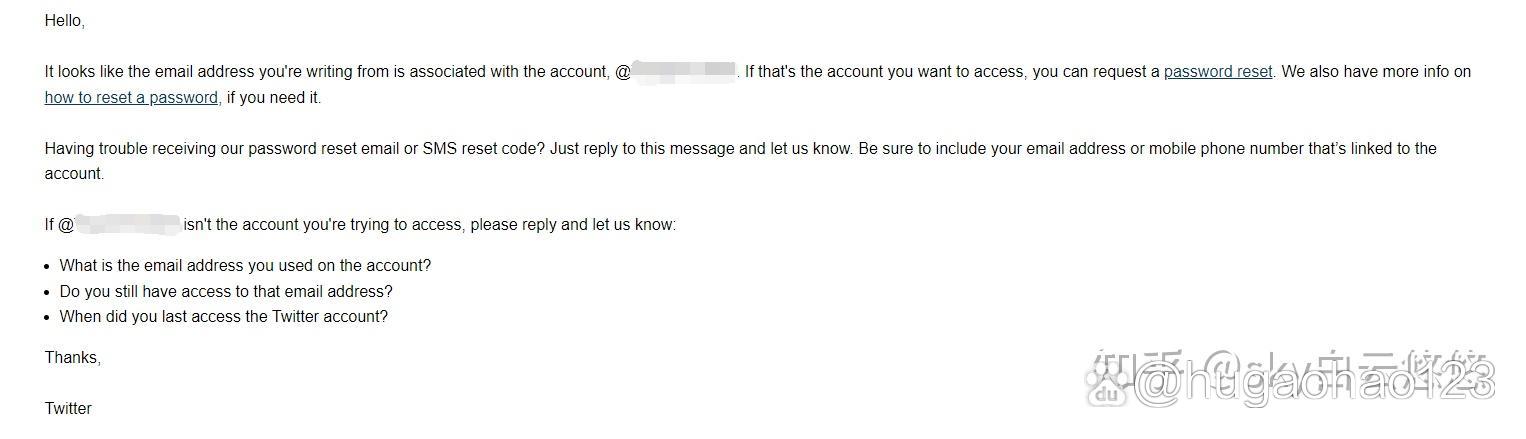Select the bullet about email address used
The width and height of the screenshot is (1526, 439).
tap(245, 266)
